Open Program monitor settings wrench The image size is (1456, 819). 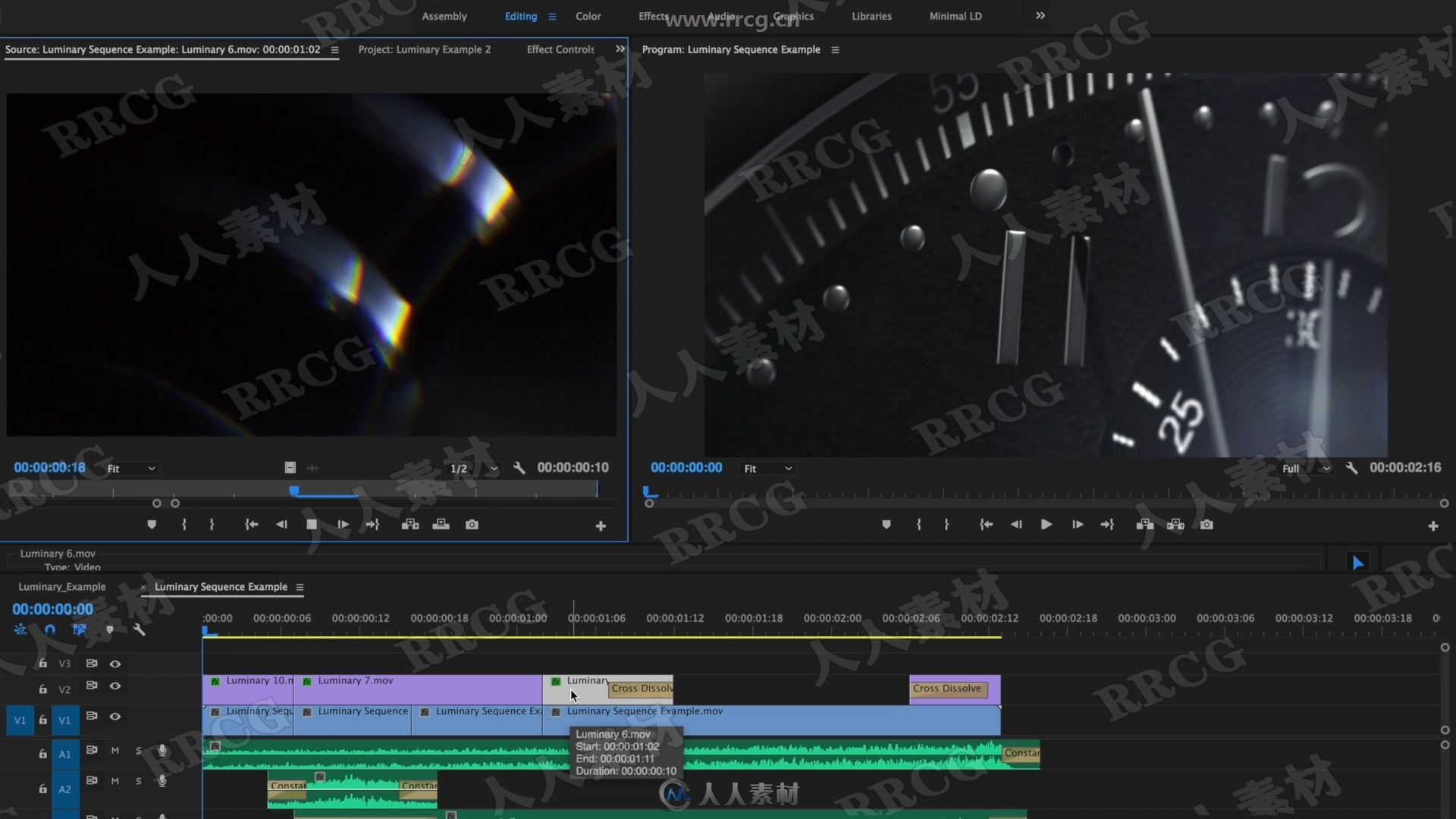click(x=1351, y=468)
